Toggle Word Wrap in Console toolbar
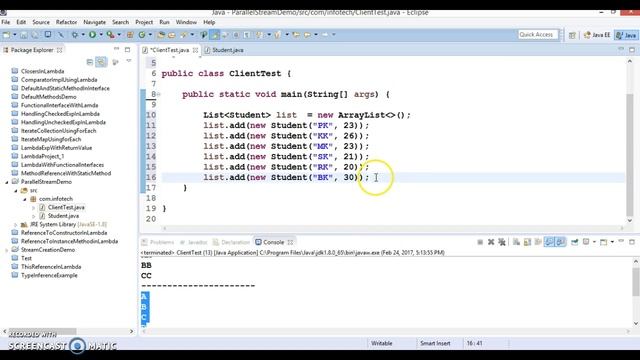This screenshot has height=360, width=640. [538, 242]
